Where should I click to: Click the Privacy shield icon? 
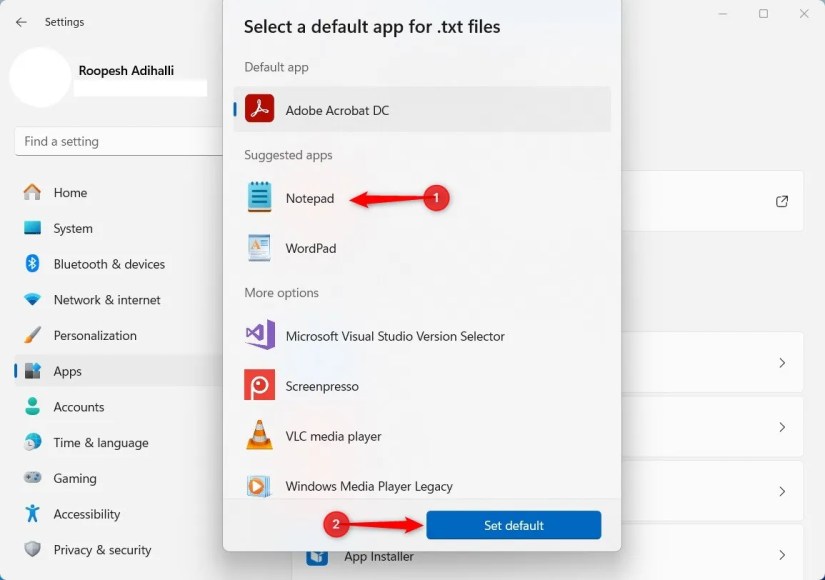pyautogui.click(x=32, y=549)
